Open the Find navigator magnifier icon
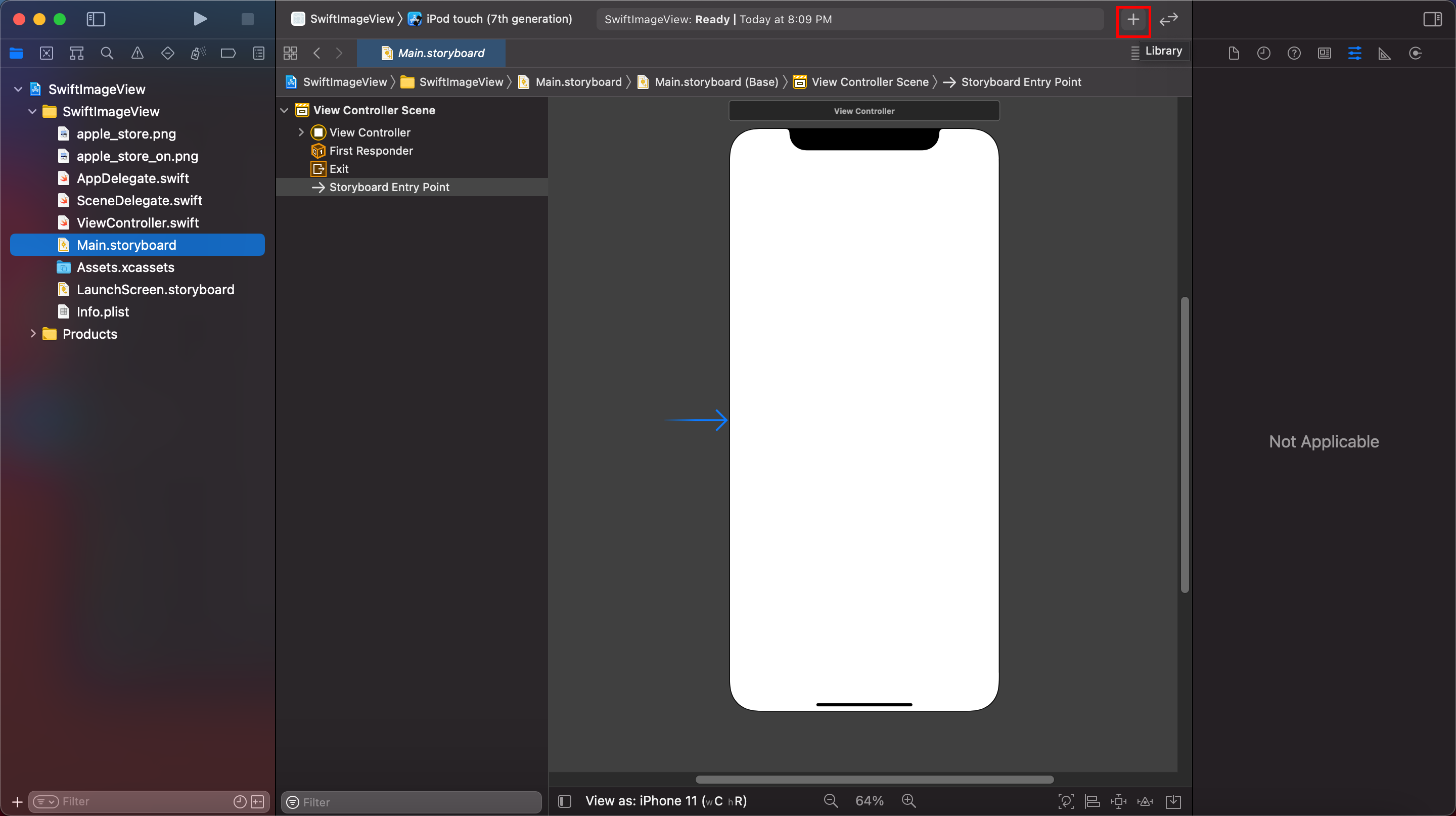1456x816 pixels. coord(107,53)
